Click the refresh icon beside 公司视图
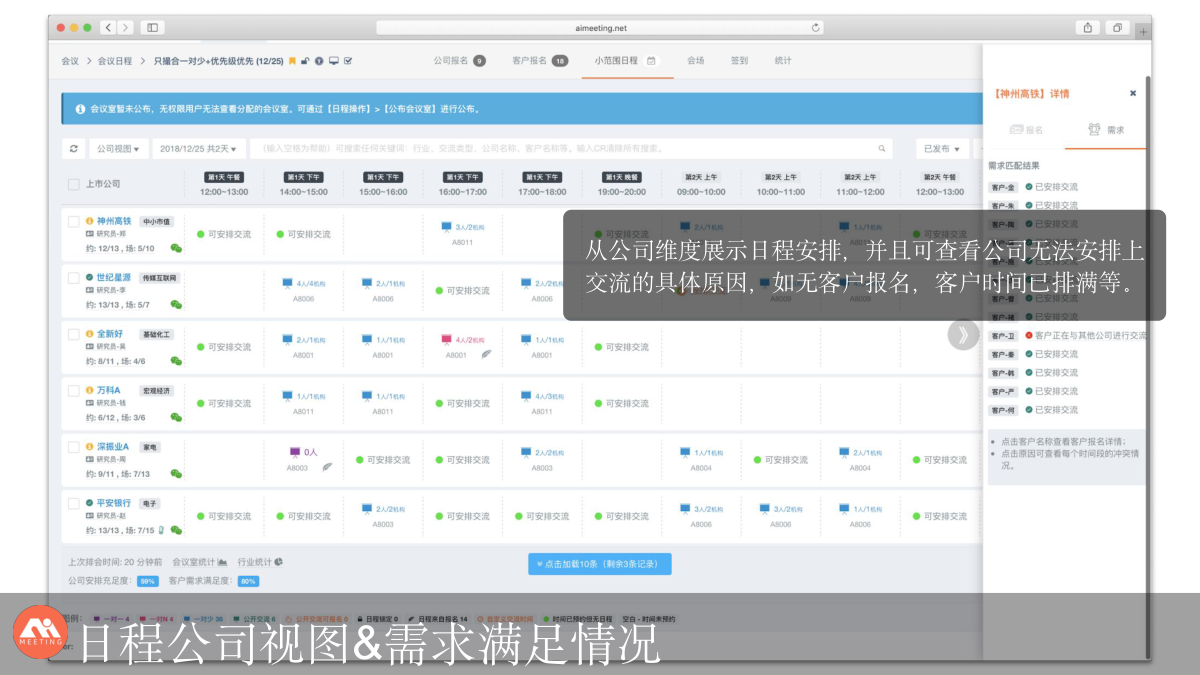 point(73,148)
